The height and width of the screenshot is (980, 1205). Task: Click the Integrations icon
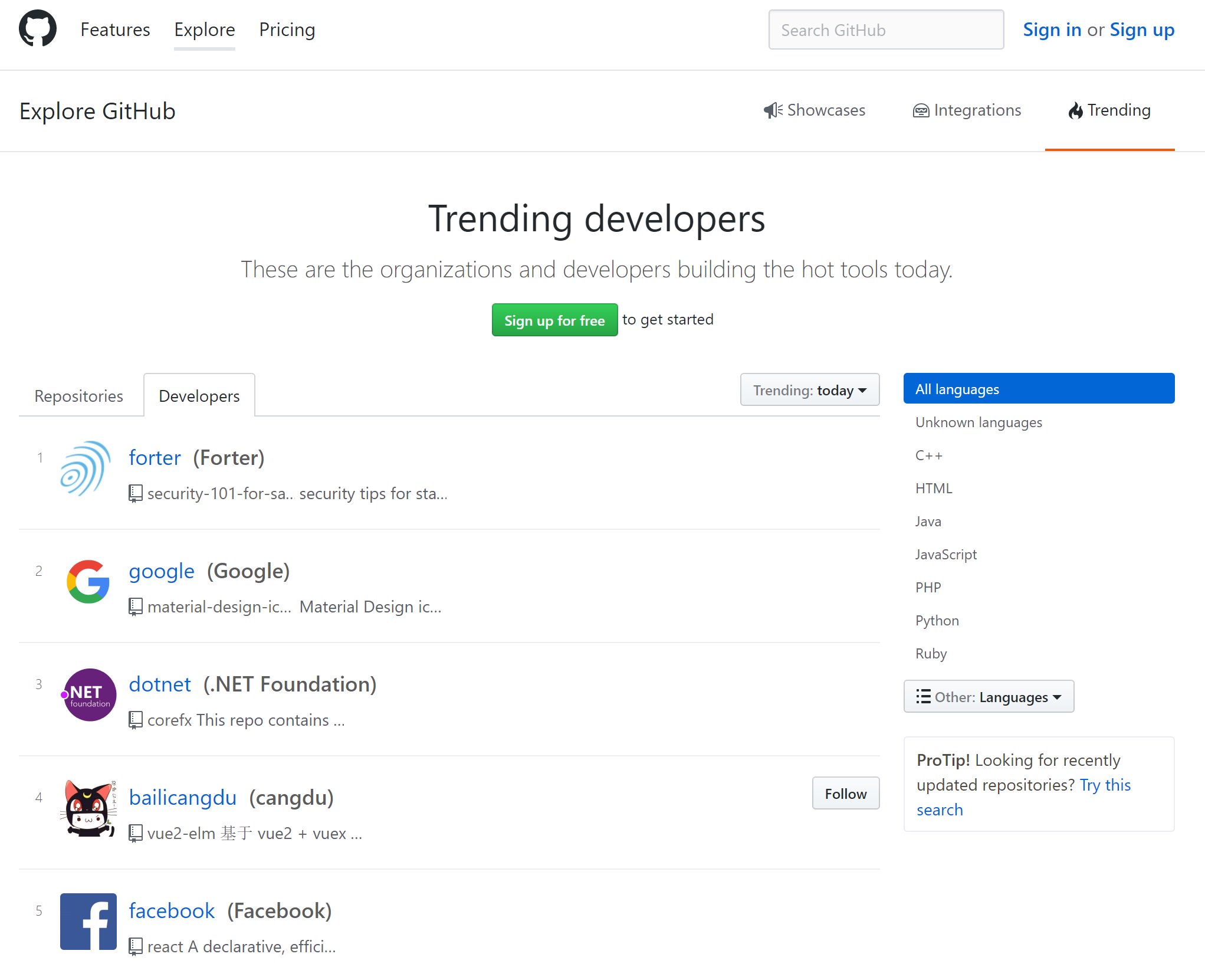(x=921, y=110)
